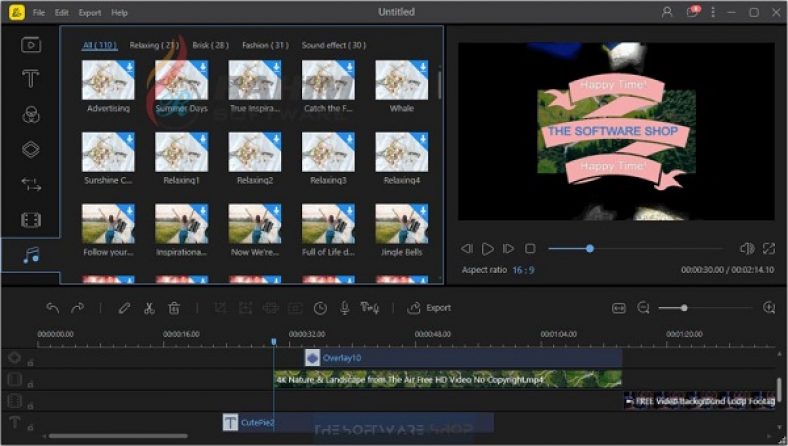Switch to the Brisk (28) tab
Image resolution: width=788 pixels, height=446 pixels.
point(211,45)
